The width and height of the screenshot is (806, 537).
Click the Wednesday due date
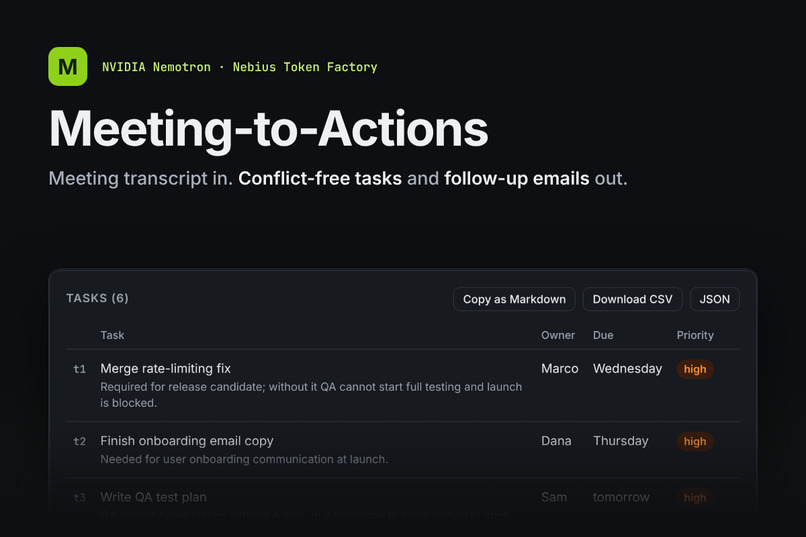click(627, 368)
